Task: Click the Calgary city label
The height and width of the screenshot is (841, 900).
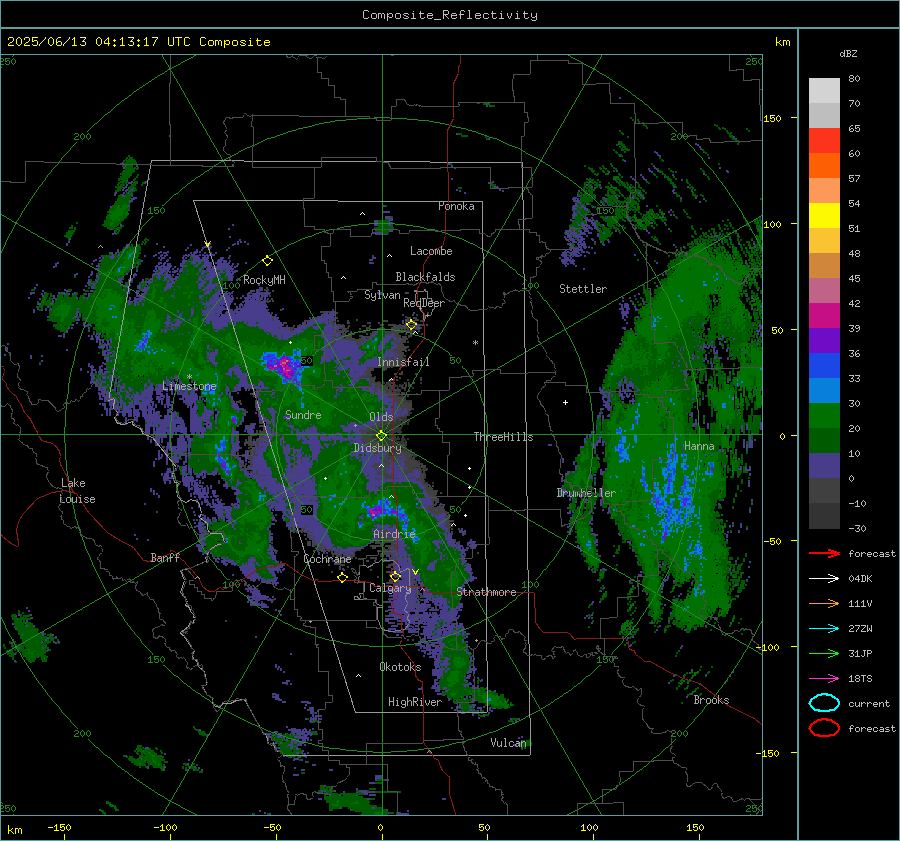Action: 390,588
